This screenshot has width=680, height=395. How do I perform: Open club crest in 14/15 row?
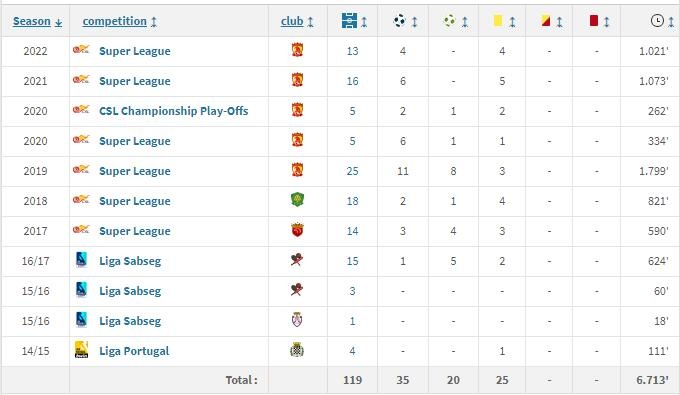tap(297, 350)
